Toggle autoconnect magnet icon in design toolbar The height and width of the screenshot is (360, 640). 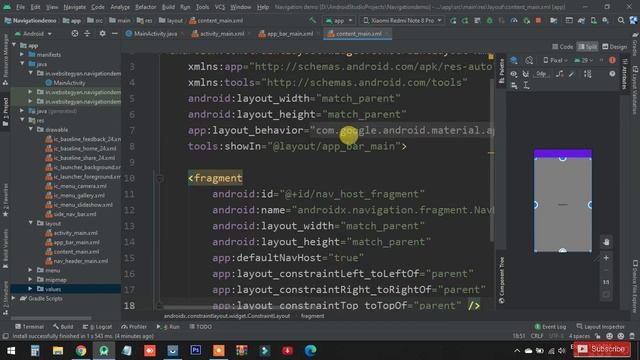[526, 74]
